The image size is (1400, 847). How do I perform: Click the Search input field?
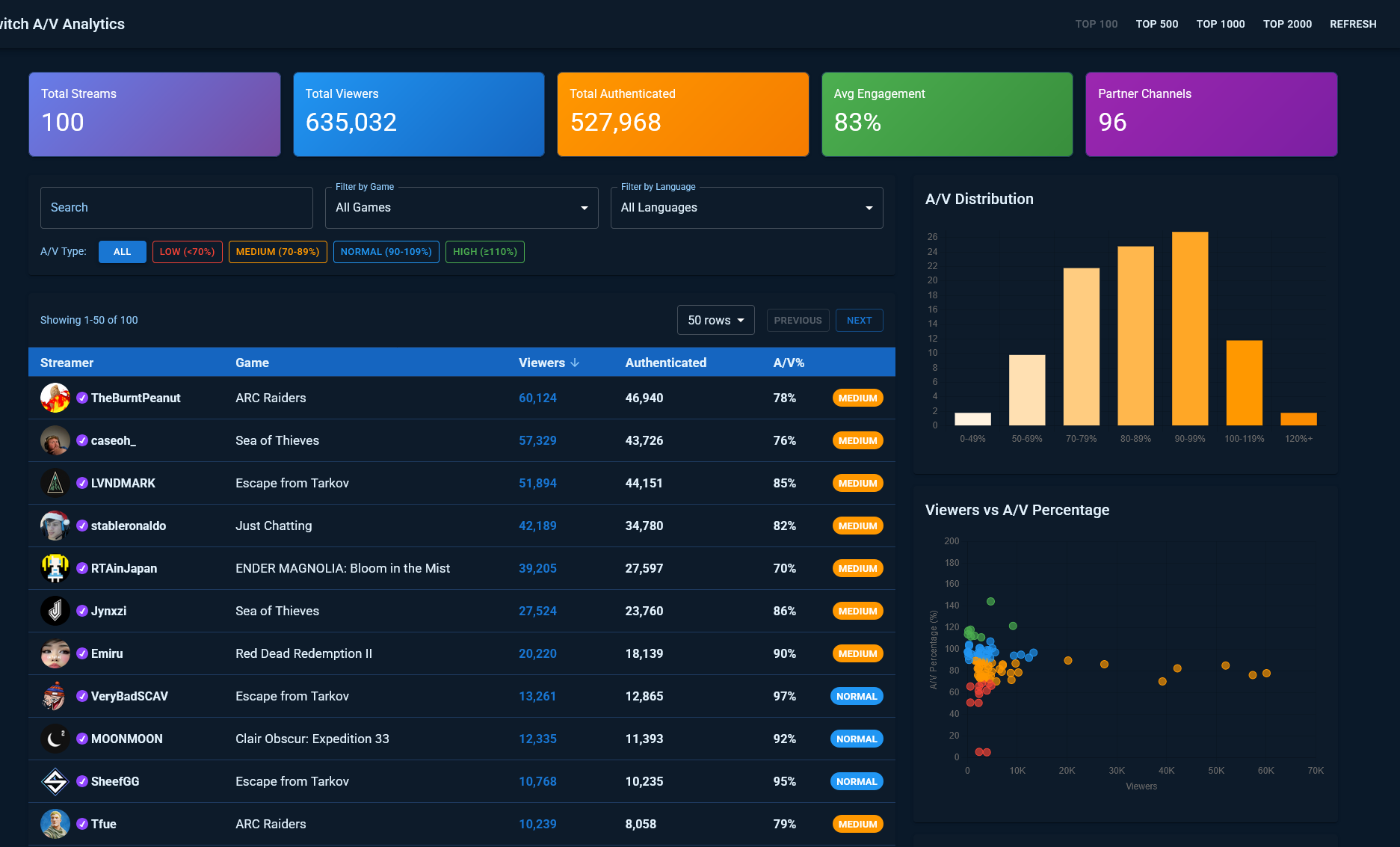point(176,208)
